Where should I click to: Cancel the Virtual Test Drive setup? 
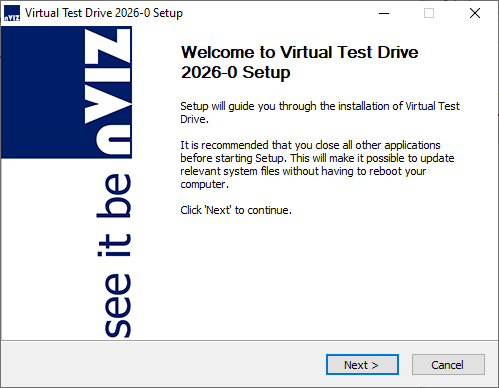click(x=448, y=365)
